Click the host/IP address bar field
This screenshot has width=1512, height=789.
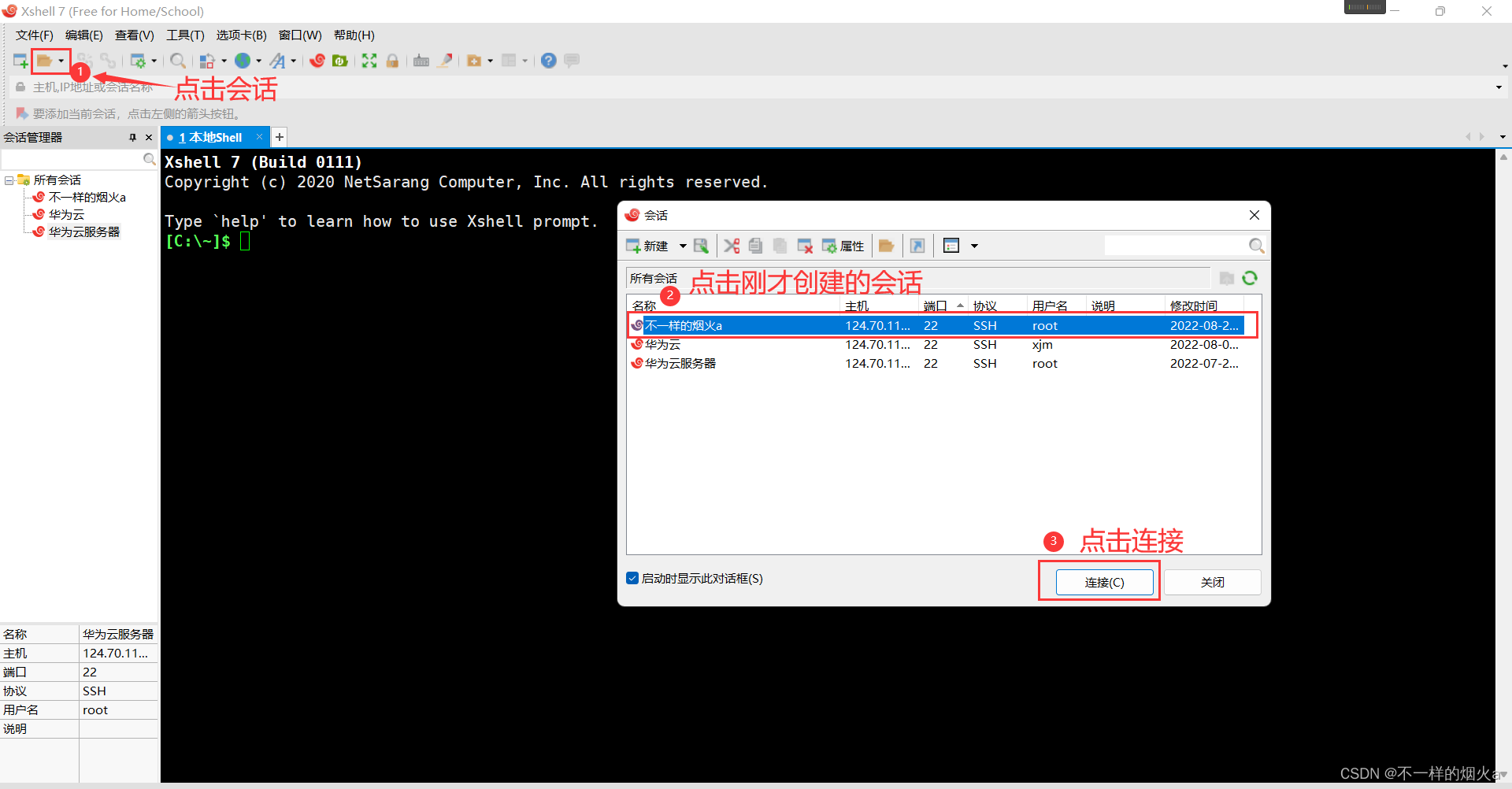pyautogui.click(x=756, y=87)
